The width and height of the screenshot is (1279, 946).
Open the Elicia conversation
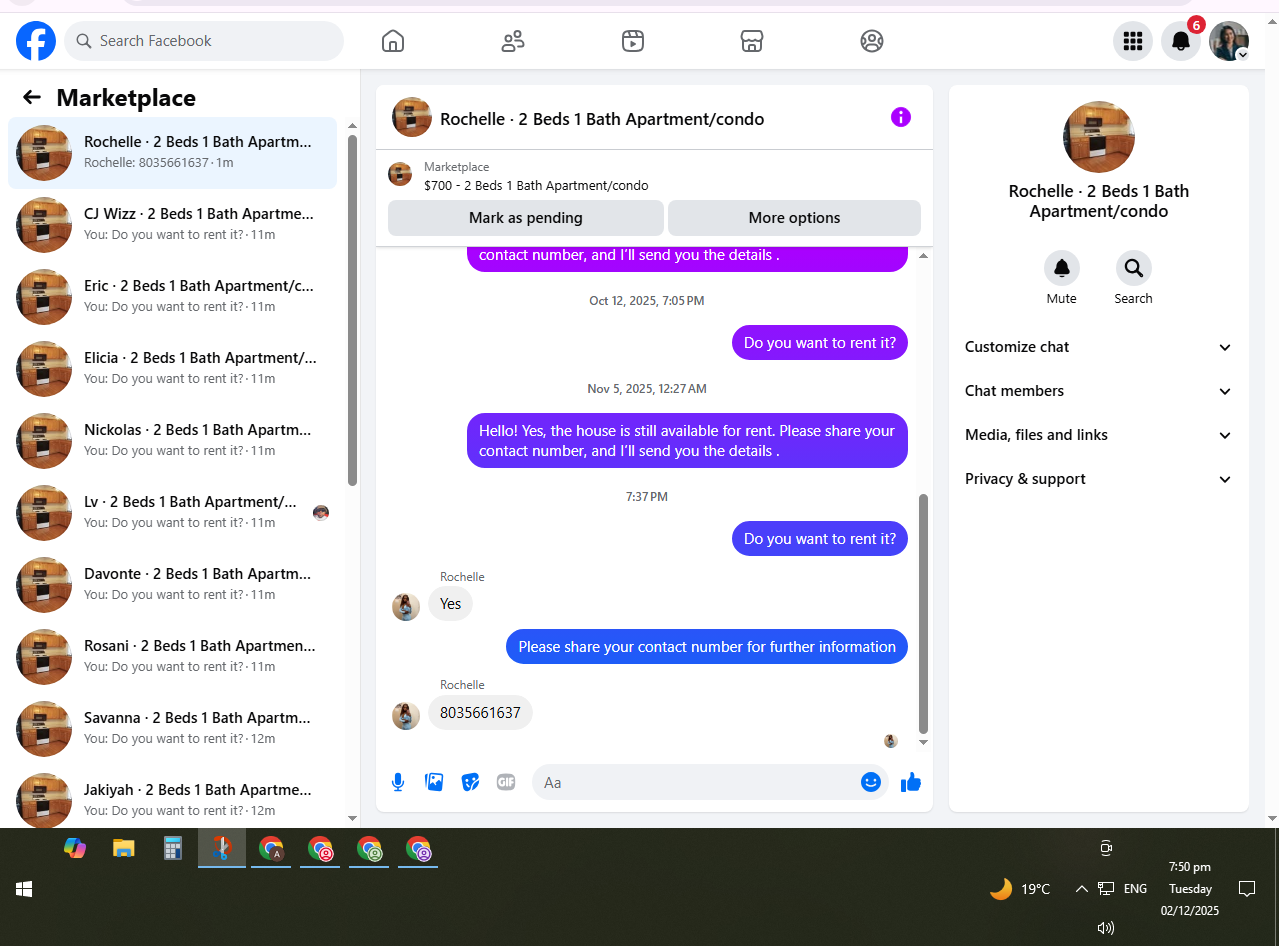(173, 369)
